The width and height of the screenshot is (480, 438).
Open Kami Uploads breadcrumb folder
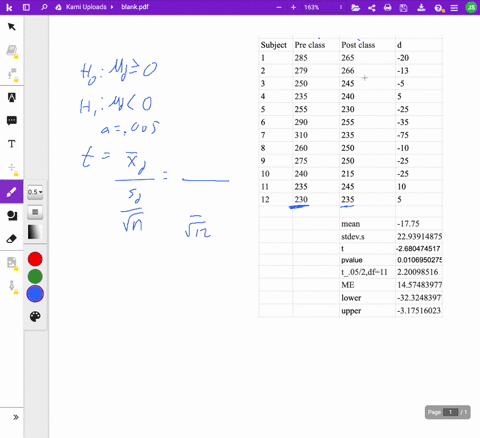(86, 7)
